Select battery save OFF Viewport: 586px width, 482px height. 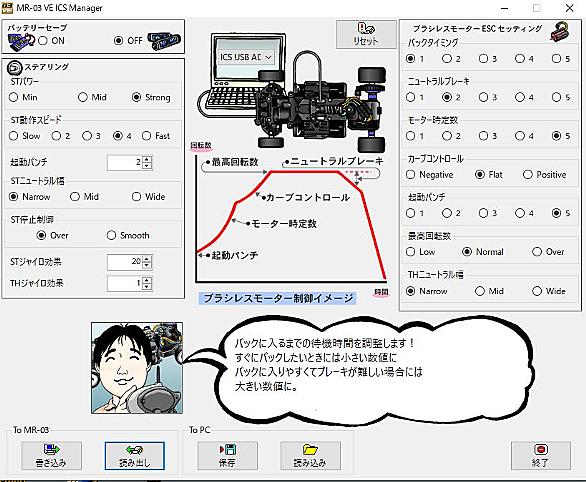[x=128, y=40]
